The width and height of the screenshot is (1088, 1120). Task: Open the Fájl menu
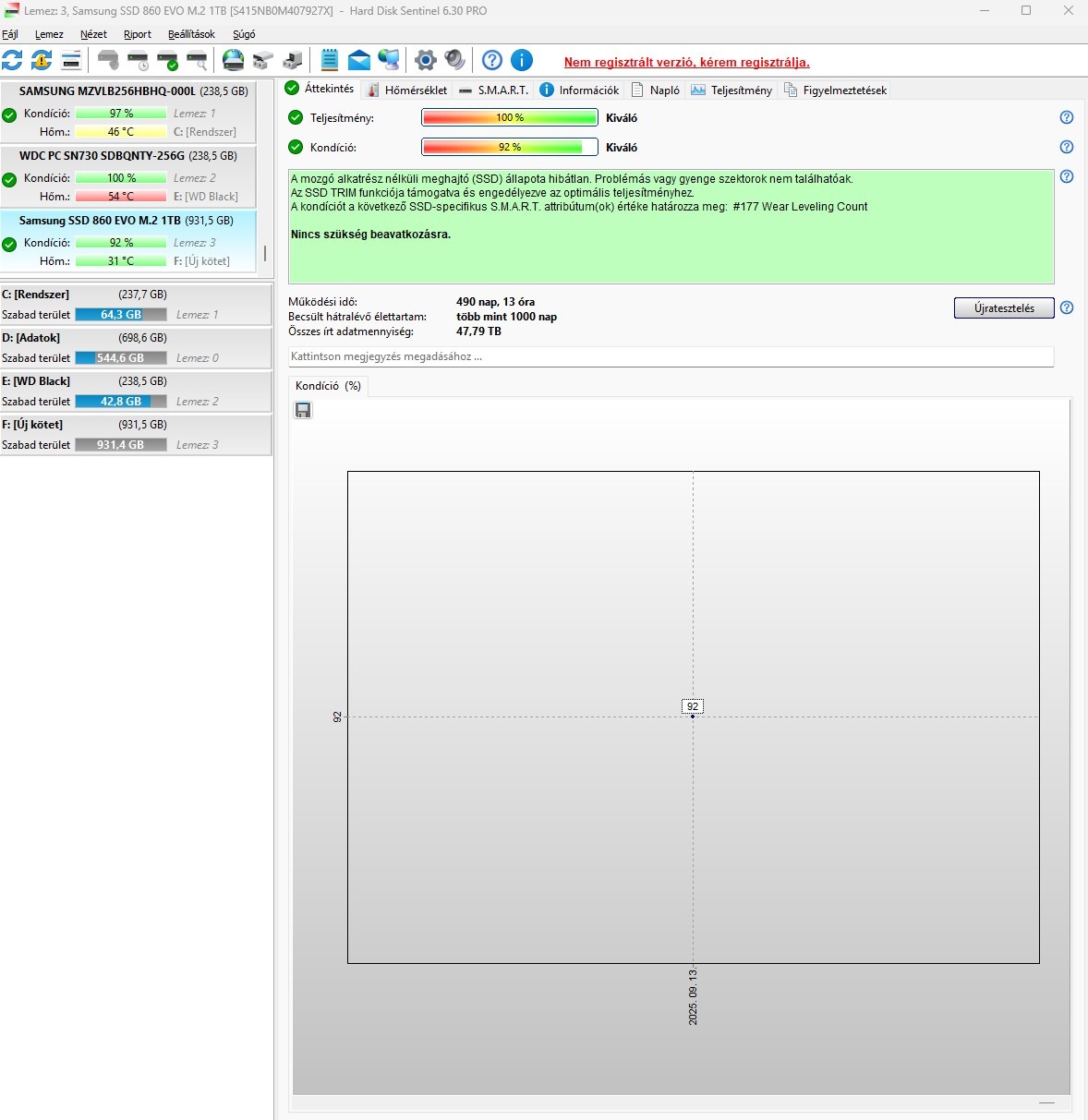pos(10,34)
